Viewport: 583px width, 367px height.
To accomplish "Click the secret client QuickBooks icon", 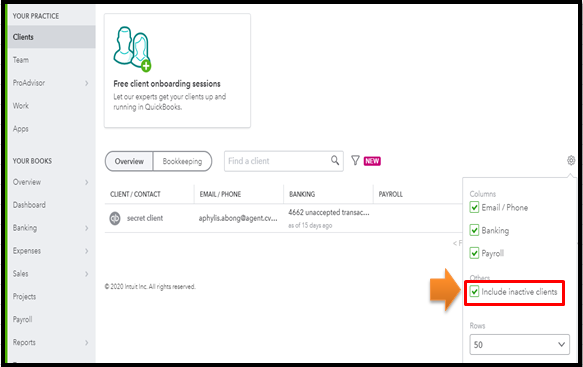I will pos(115,218).
